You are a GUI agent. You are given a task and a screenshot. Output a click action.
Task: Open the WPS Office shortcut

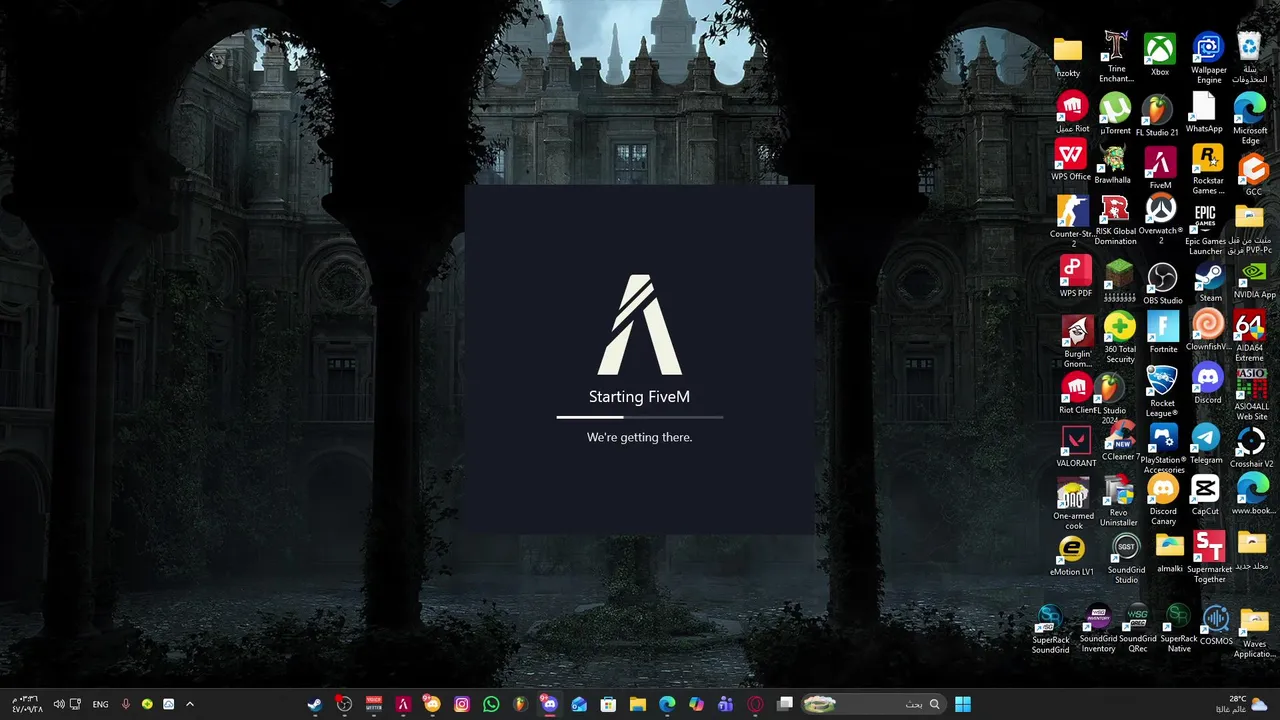click(x=1071, y=160)
